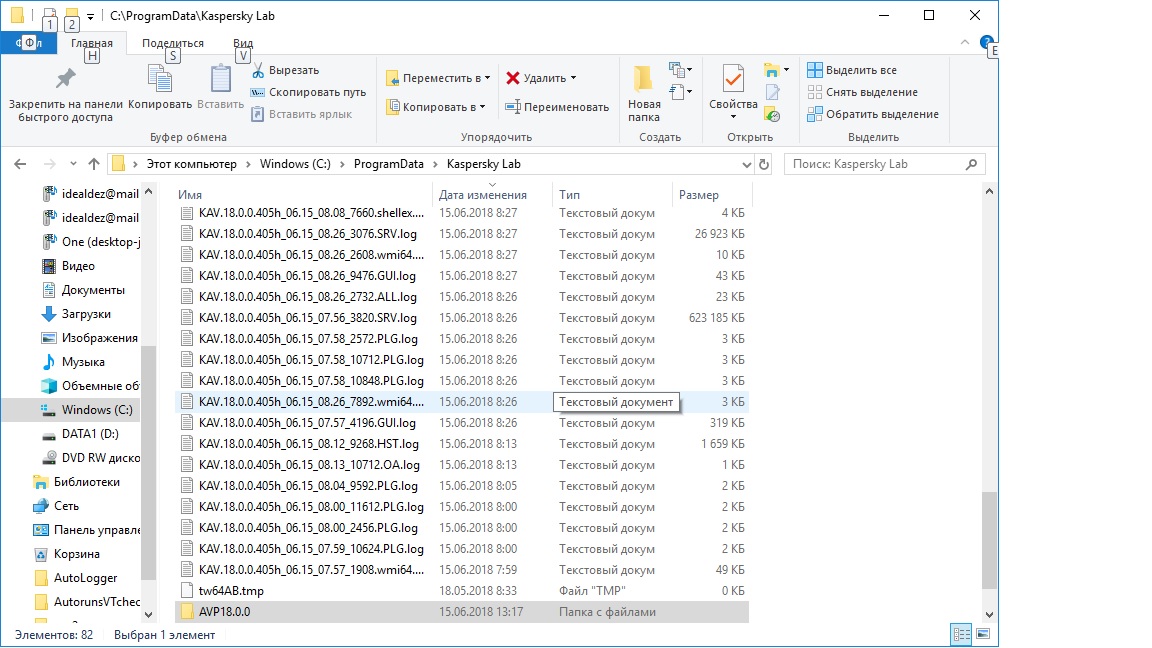Click the Kaspersky Lab search field
Viewport: 1152px width, 648px height.
884,164
